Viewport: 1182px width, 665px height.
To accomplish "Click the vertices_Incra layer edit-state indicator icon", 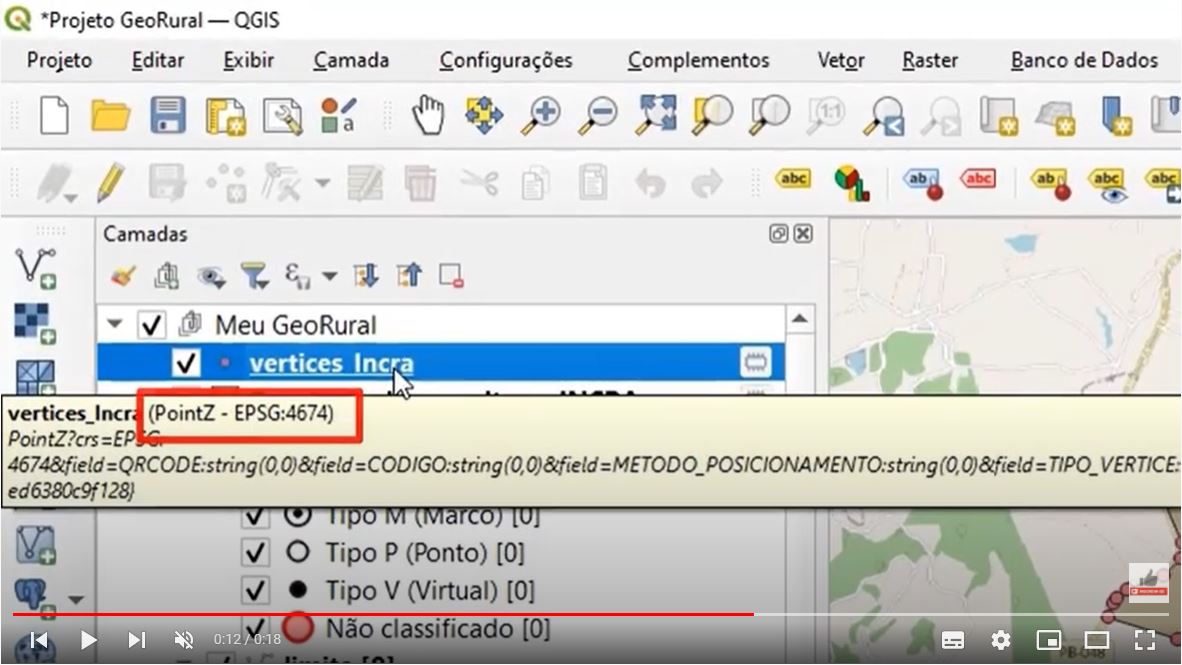I will coord(755,363).
